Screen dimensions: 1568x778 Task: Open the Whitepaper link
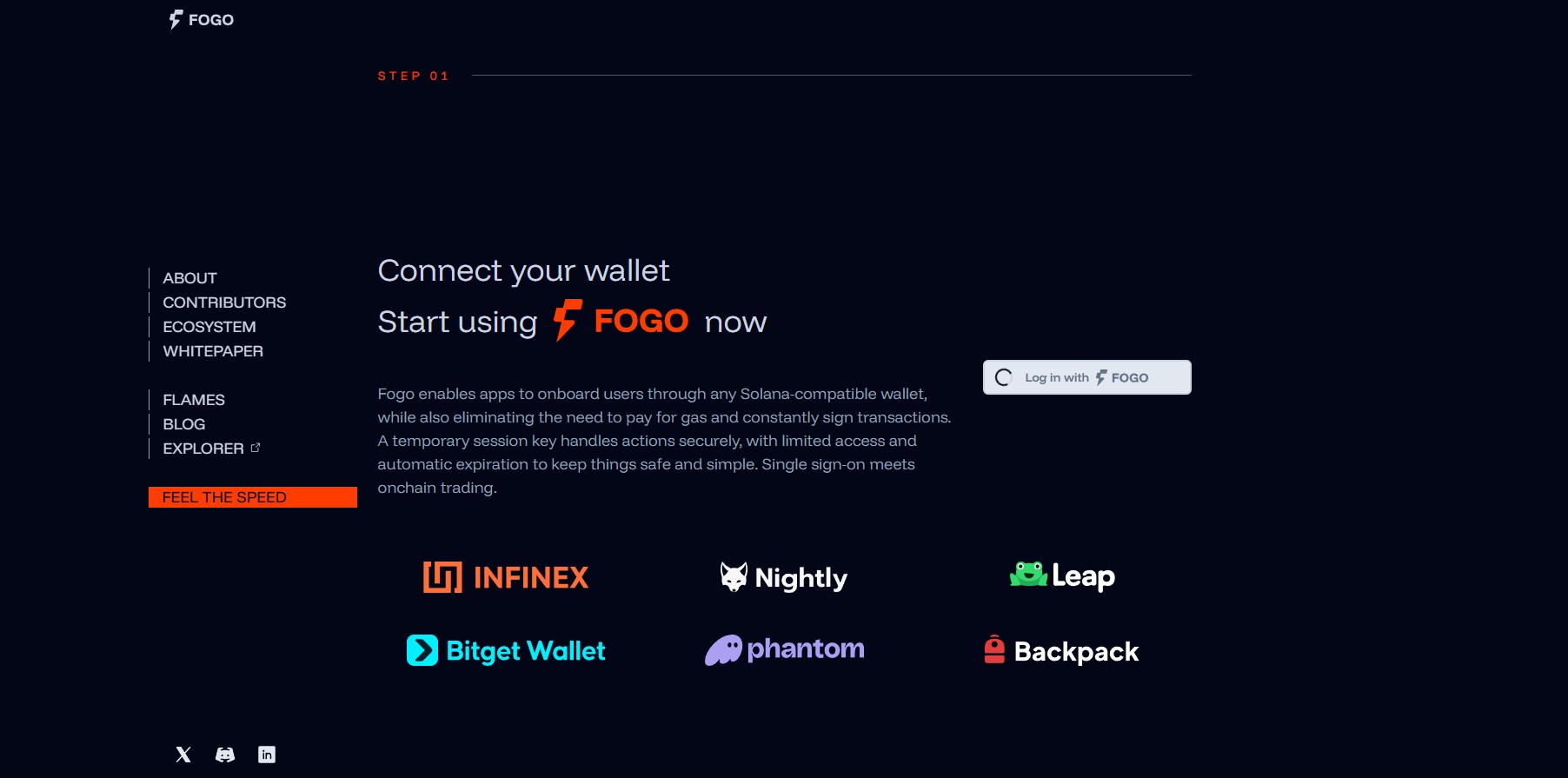coord(213,351)
